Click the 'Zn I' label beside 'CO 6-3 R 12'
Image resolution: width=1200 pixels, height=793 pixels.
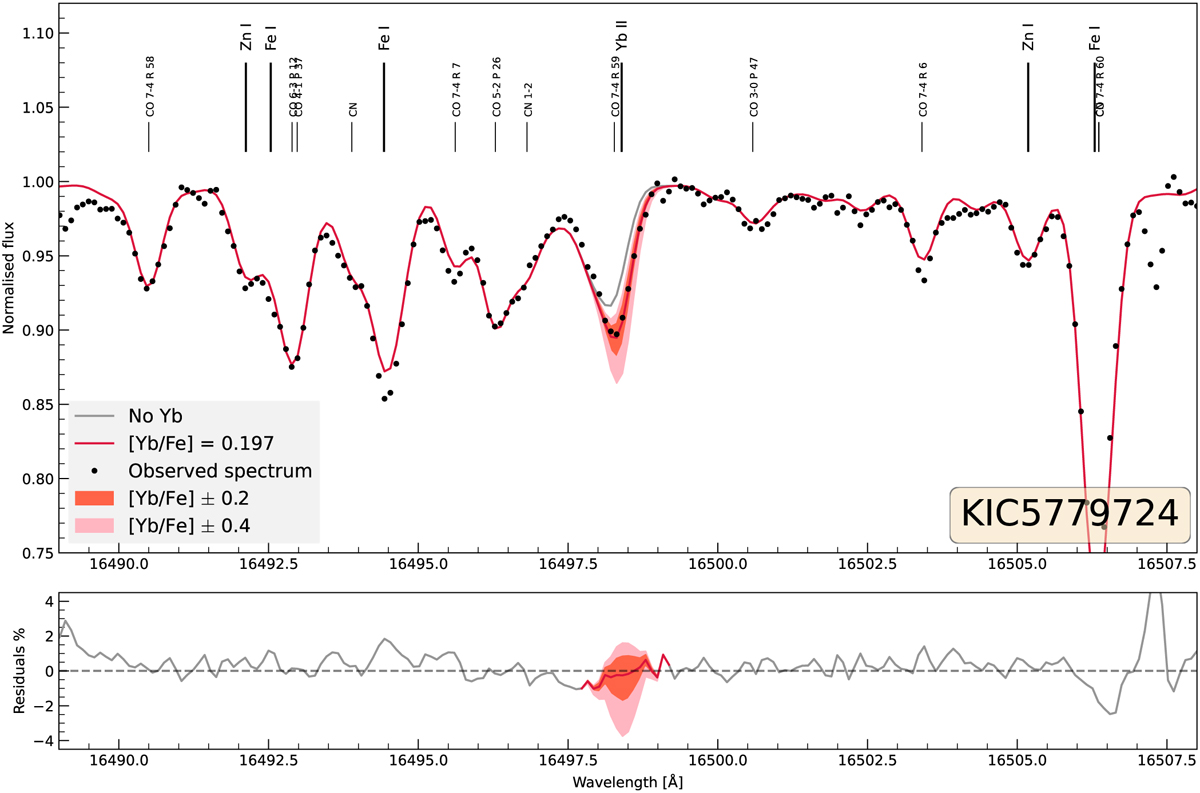tap(246, 39)
